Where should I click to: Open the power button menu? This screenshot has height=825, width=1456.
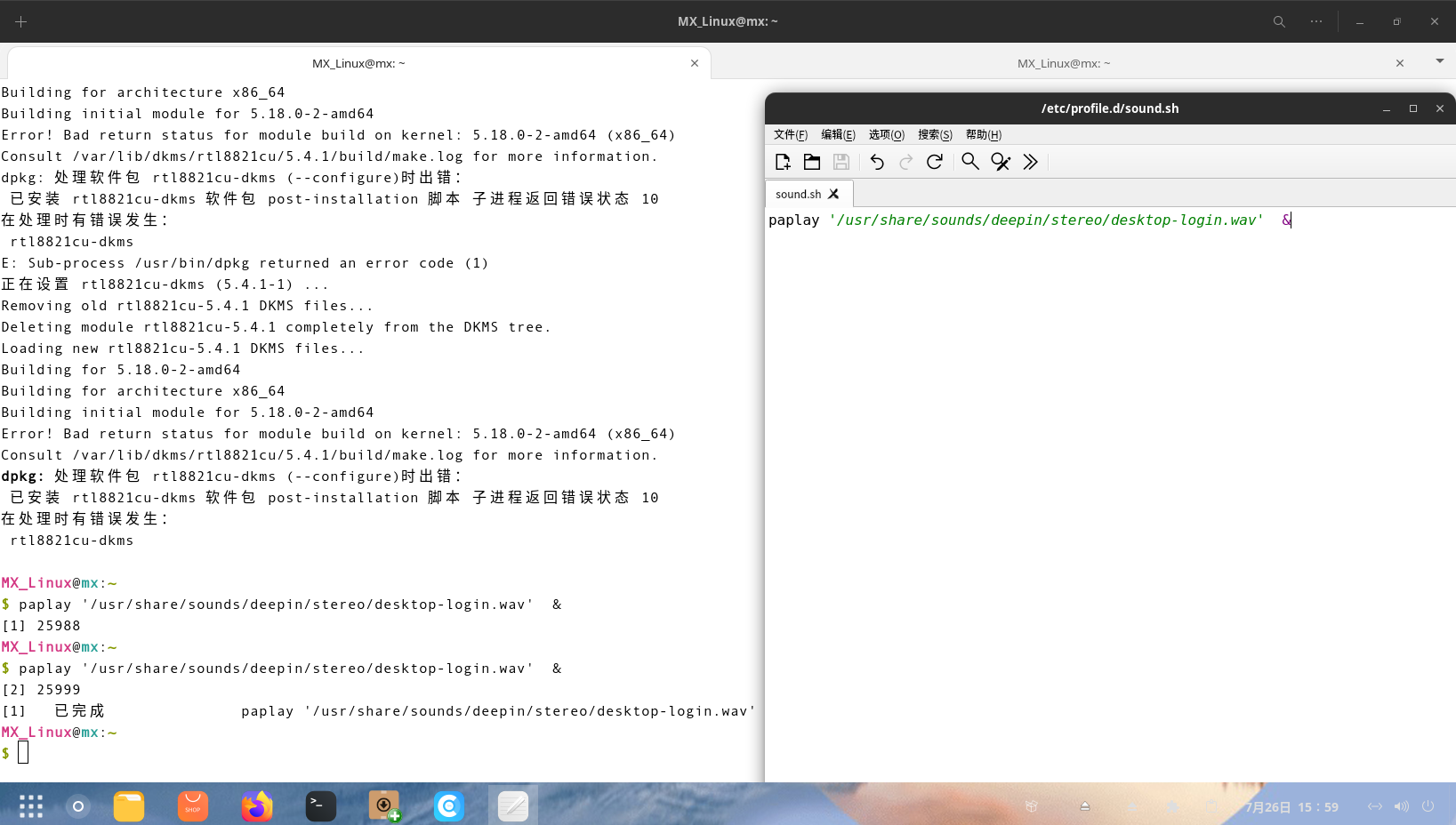(1428, 806)
